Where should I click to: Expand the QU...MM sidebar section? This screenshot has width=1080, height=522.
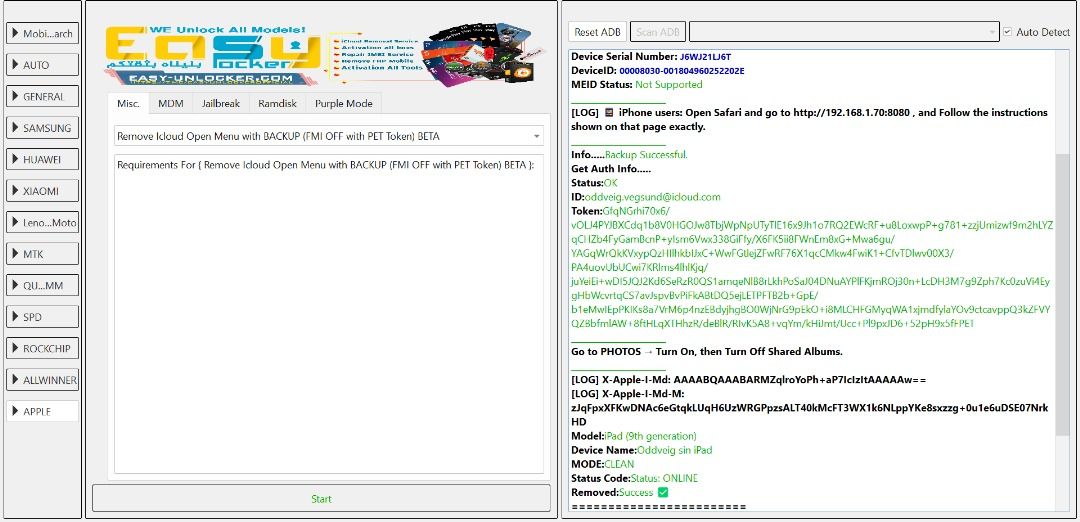[x=42, y=285]
